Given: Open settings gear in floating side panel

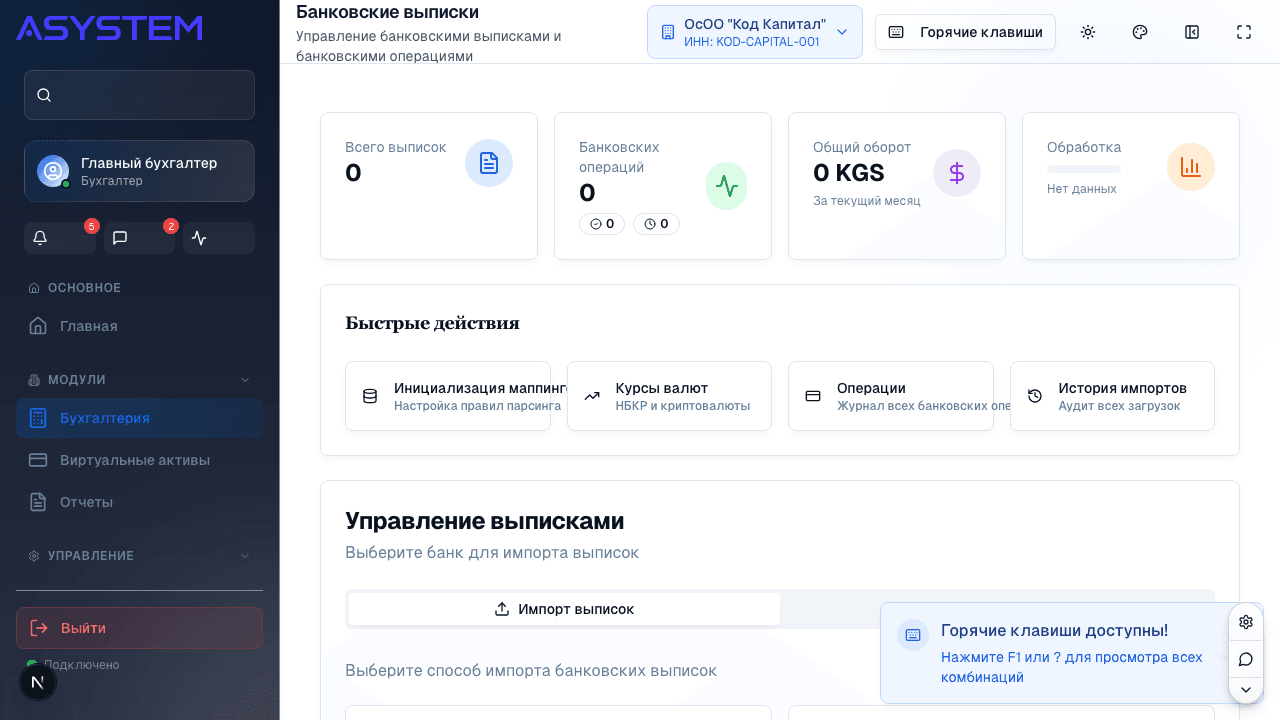Looking at the screenshot, I should (1245, 621).
